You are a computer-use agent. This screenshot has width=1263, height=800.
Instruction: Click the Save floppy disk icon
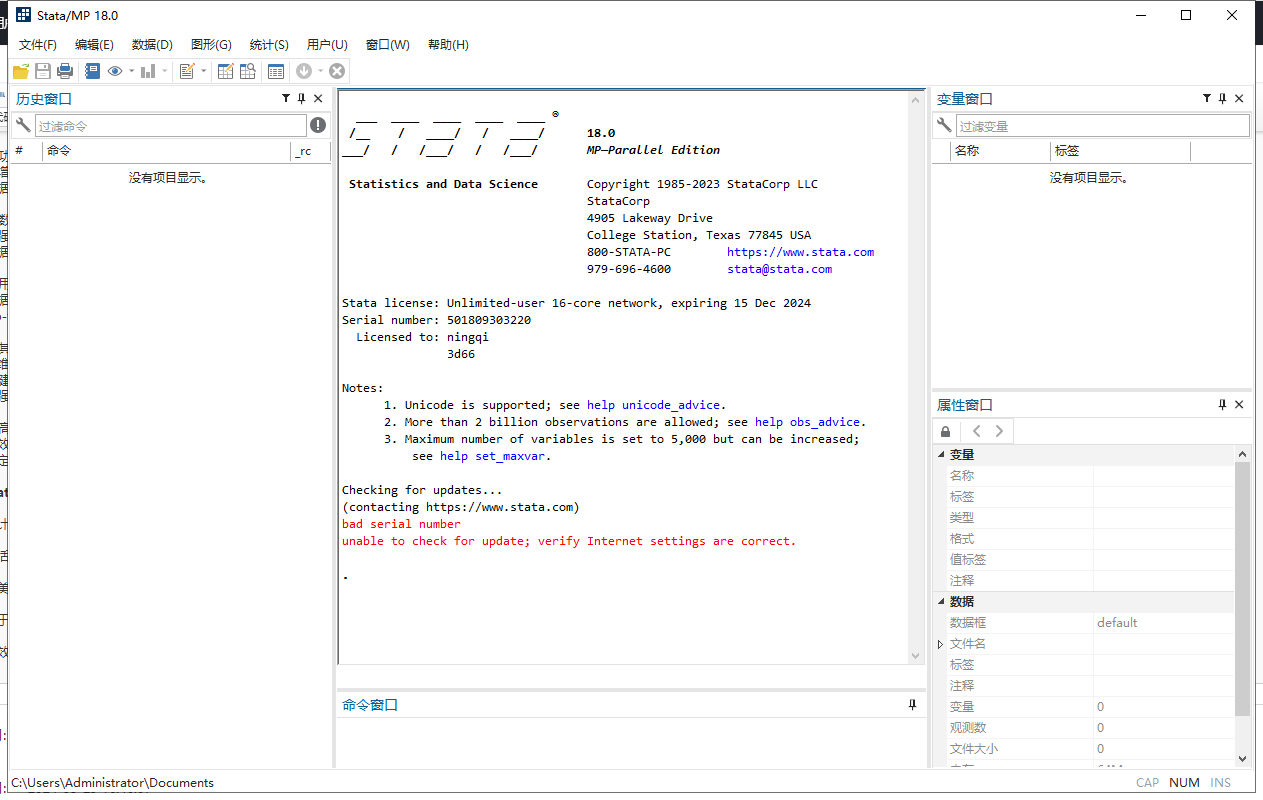pos(43,71)
